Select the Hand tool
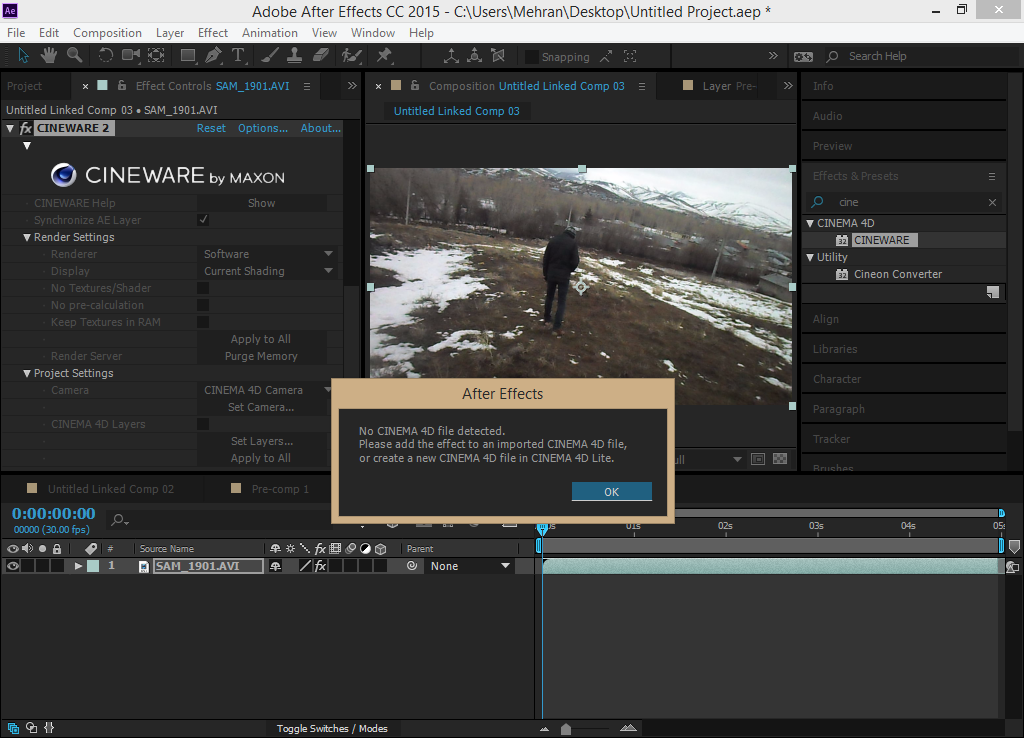The image size is (1024, 738). point(49,56)
